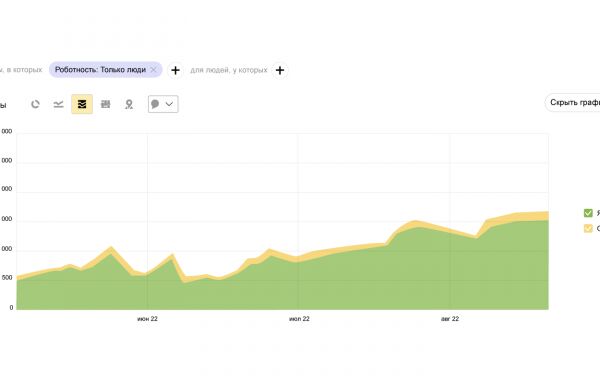Uncheck the yellow series legend checkbox
Image resolution: width=600 pixels, height=384 pixels.
click(588, 228)
